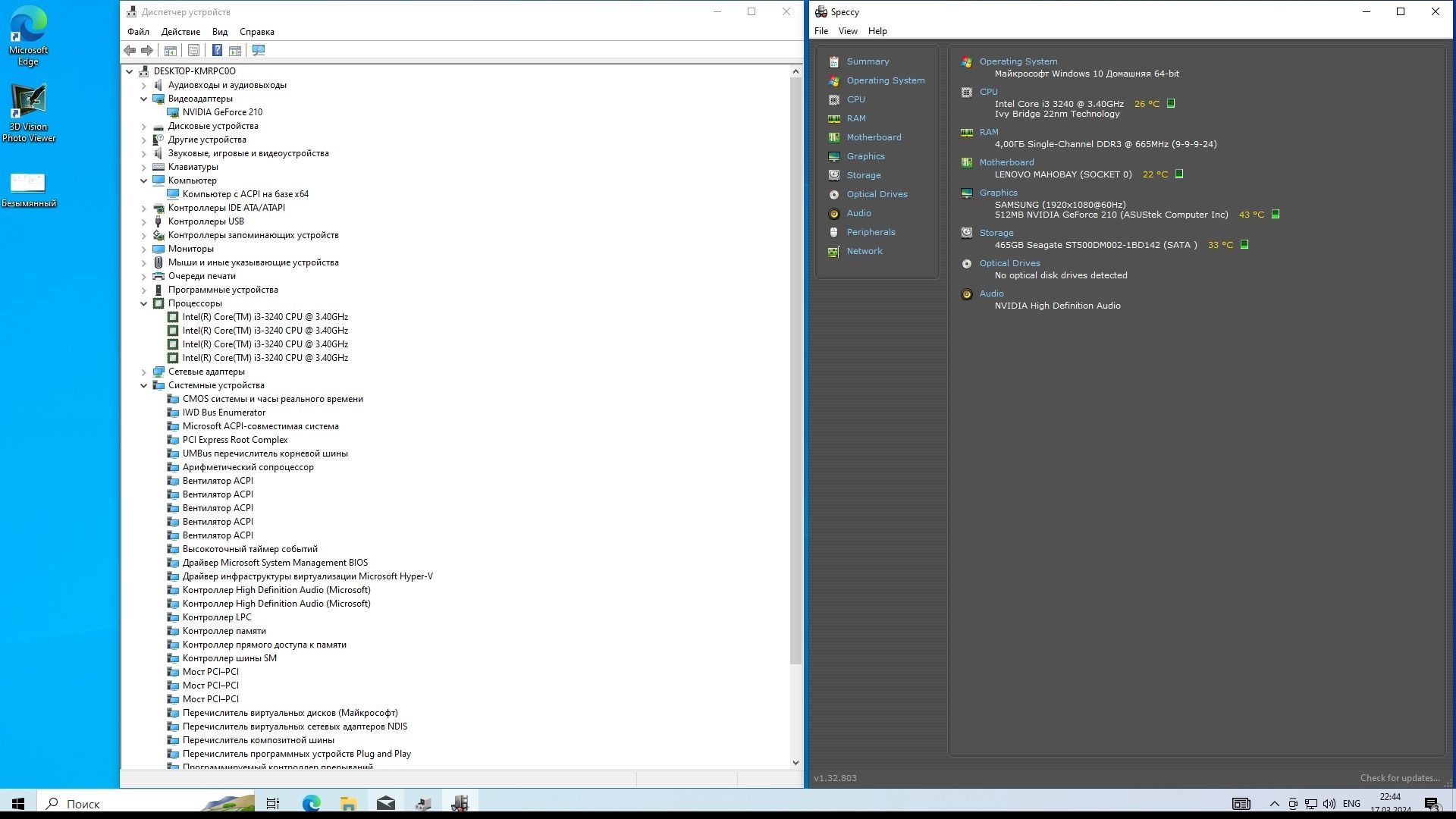This screenshot has width=1456, height=819.
Task: Click Graphics temperature green indicator 43 °C
Action: point(1276,215)
